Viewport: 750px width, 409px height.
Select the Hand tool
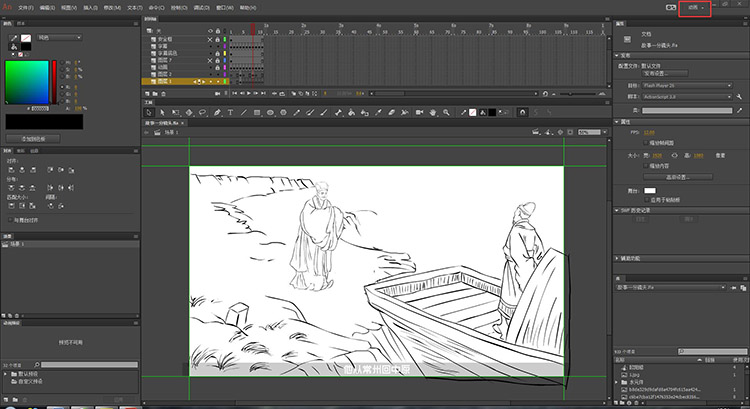tap(433, 112)
